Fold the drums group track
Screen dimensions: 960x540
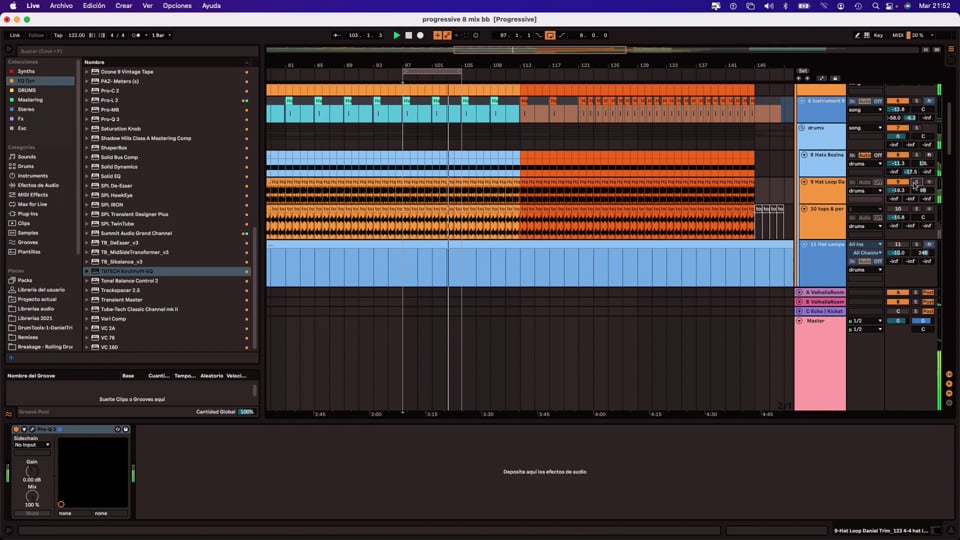(802, 128)
